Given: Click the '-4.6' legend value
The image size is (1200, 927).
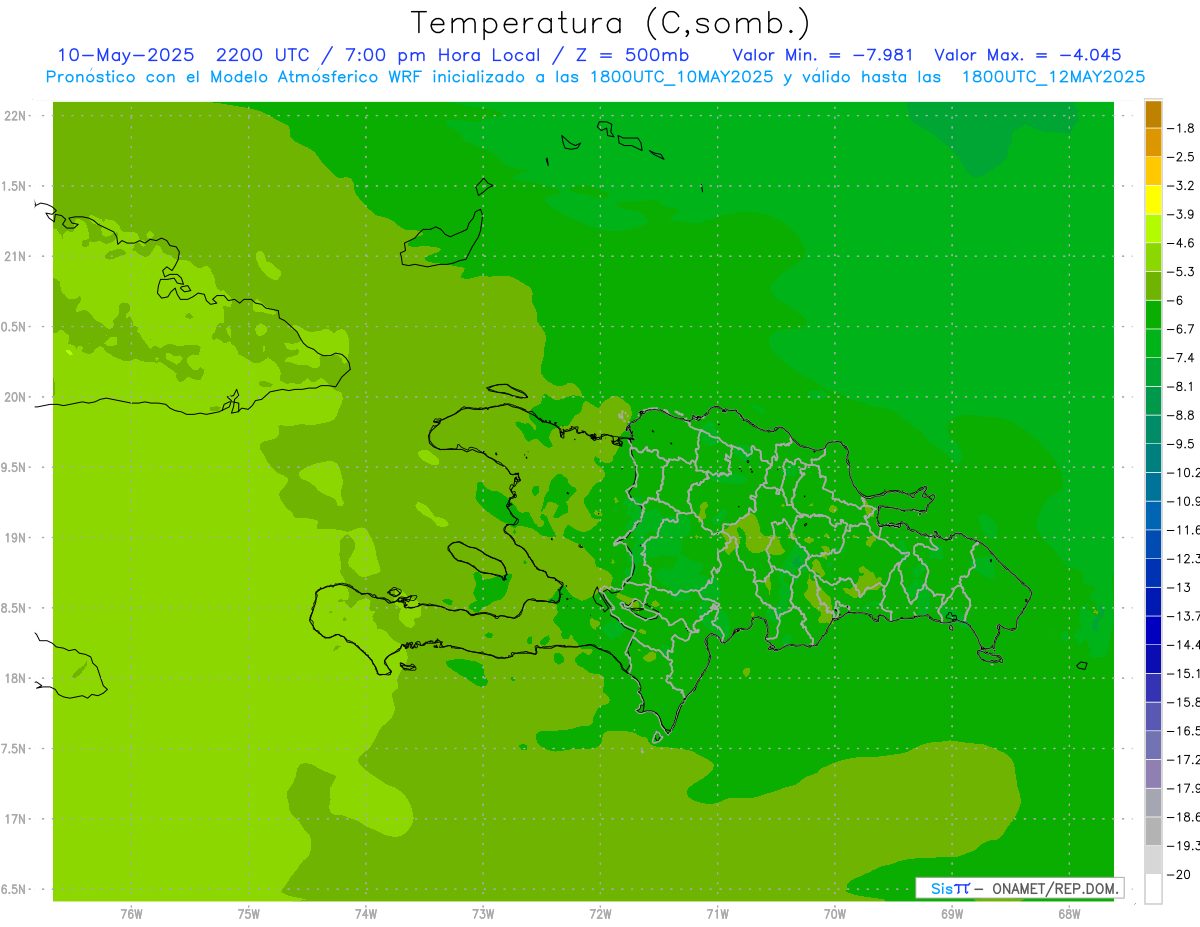Looking at the screenshot, I should [1183, 243].
